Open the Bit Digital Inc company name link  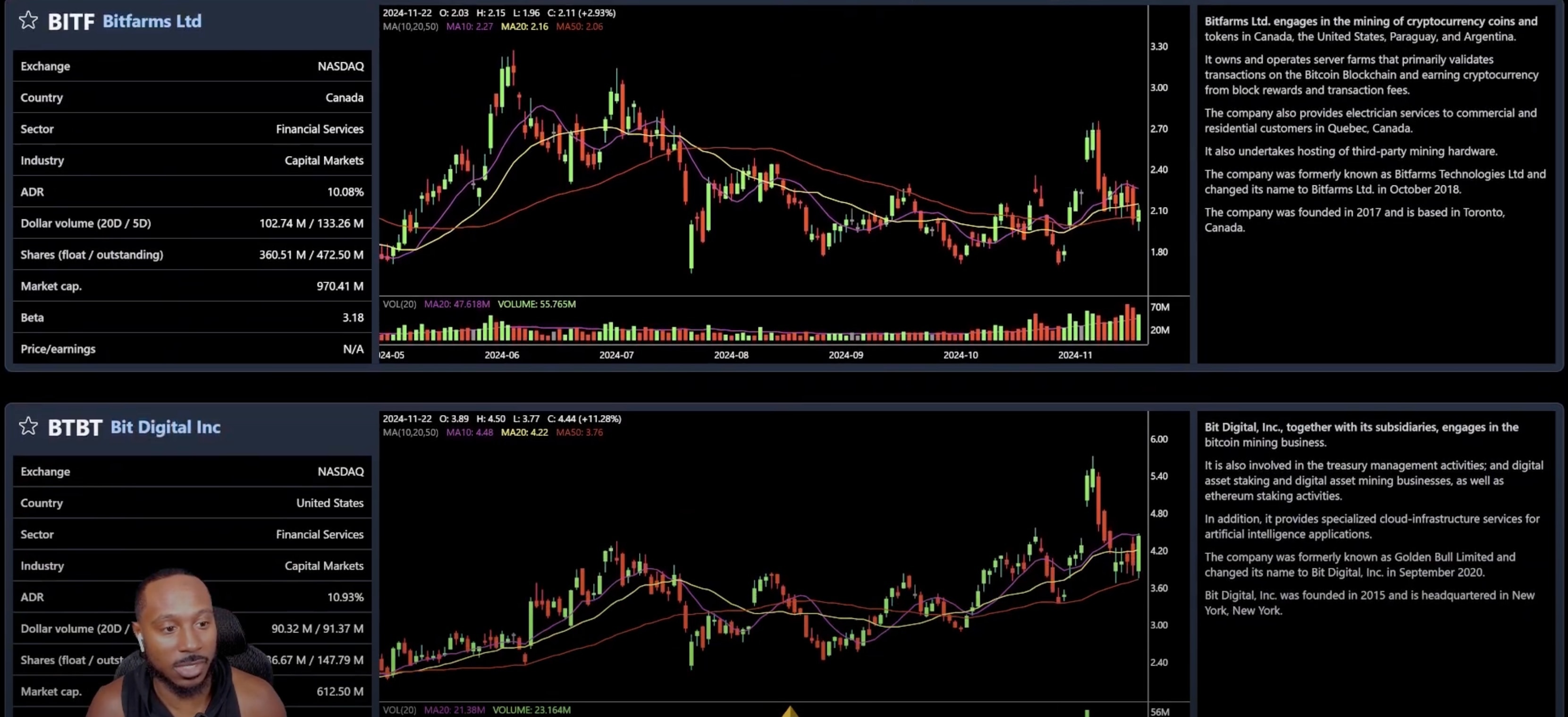coord(166,427)
